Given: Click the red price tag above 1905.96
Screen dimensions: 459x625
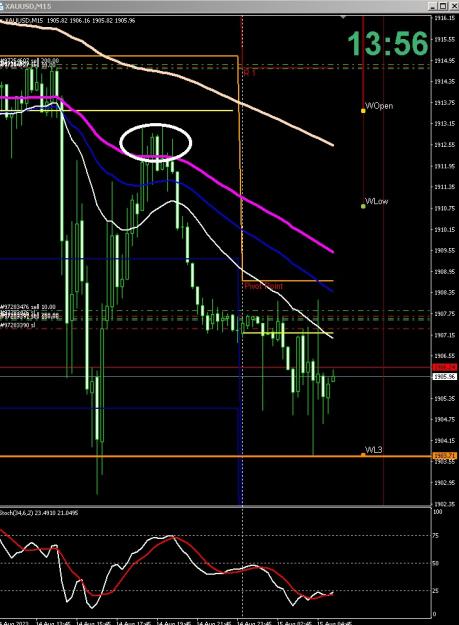Looking at the screenshot, I should [x=445, y=367].
